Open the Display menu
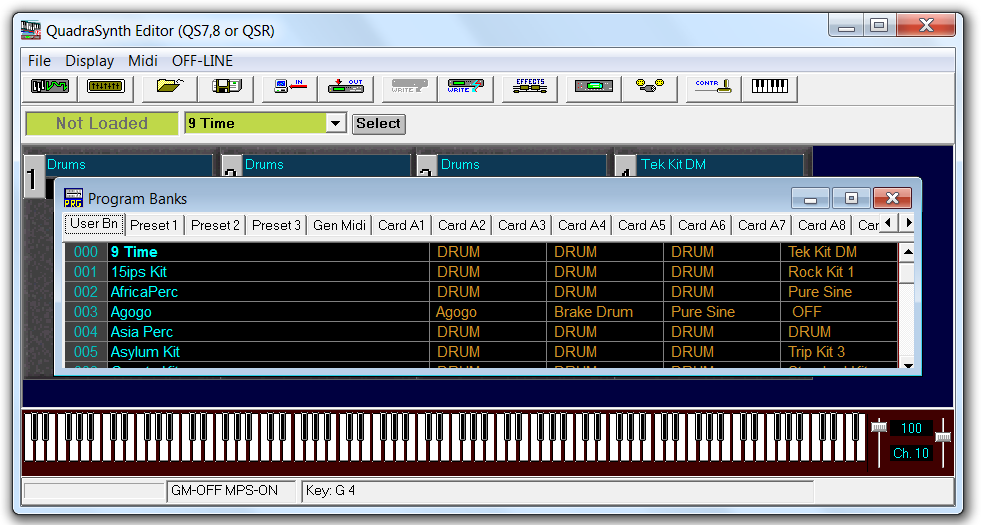The width and height of the screenshot is (983, 525). click(x=90, y=61)
